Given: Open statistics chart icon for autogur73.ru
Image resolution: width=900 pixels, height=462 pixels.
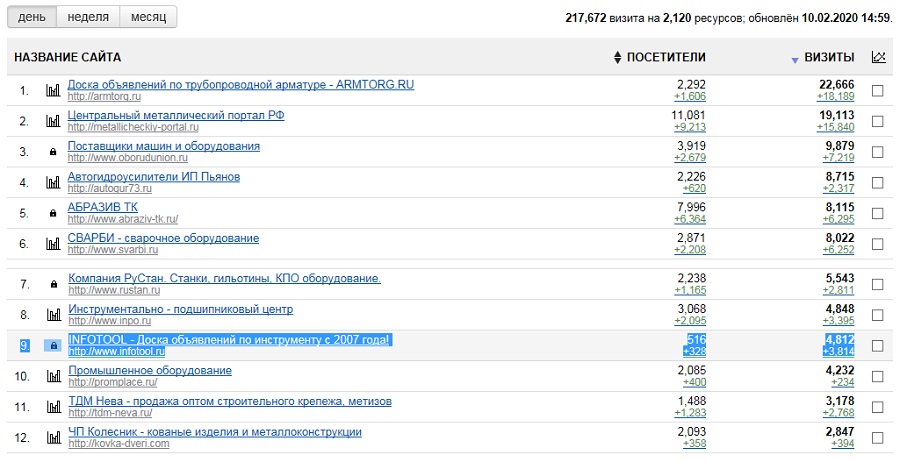Looking at the screenshot, I should [x=53, y=183].
